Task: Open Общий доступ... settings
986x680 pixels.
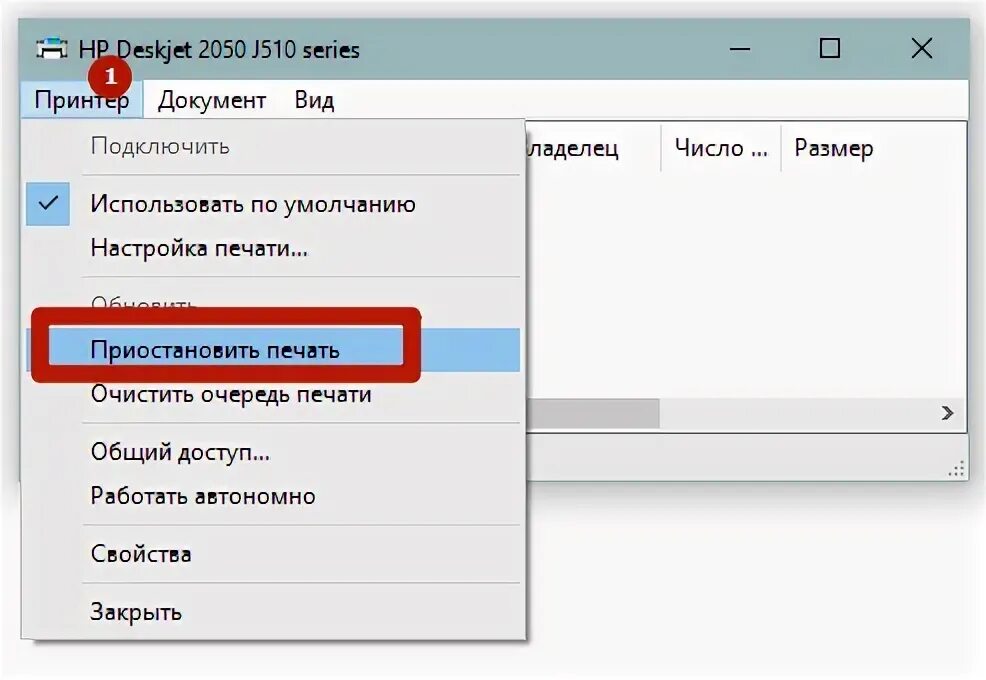Action: pos(274,452)
